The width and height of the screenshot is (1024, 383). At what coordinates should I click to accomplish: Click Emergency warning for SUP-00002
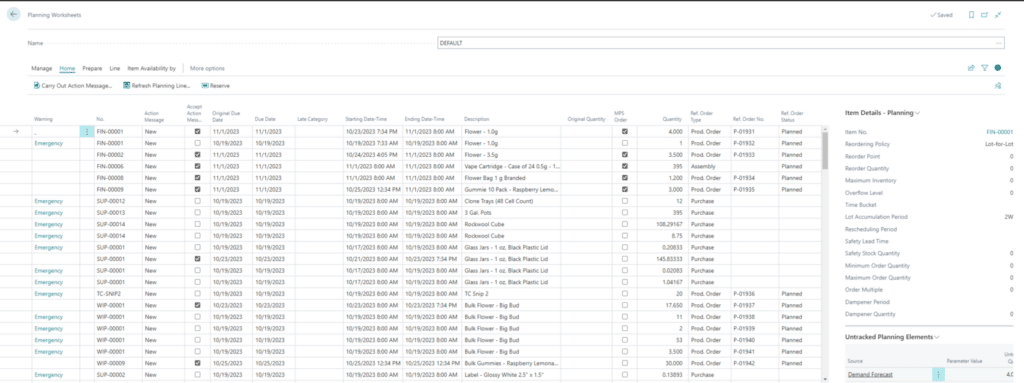[48, 375]
